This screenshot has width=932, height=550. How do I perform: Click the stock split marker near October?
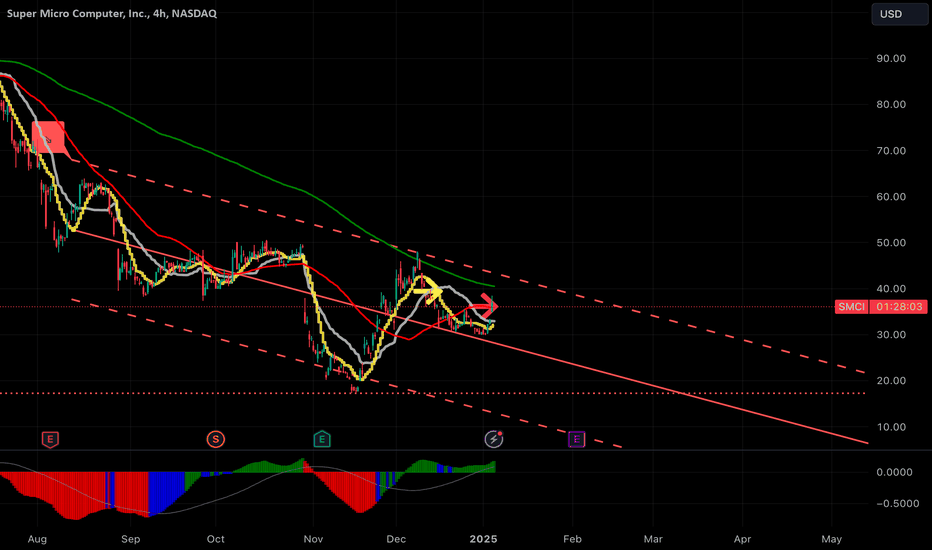click(x=215, y=439)
